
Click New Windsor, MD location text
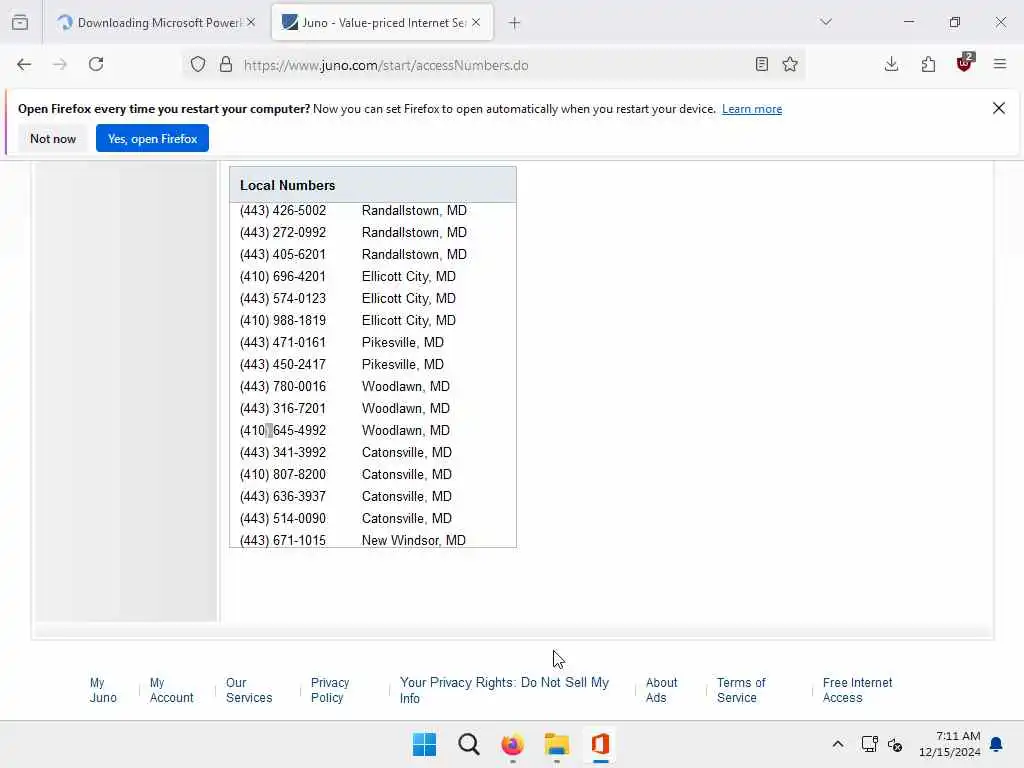[414, 541]
